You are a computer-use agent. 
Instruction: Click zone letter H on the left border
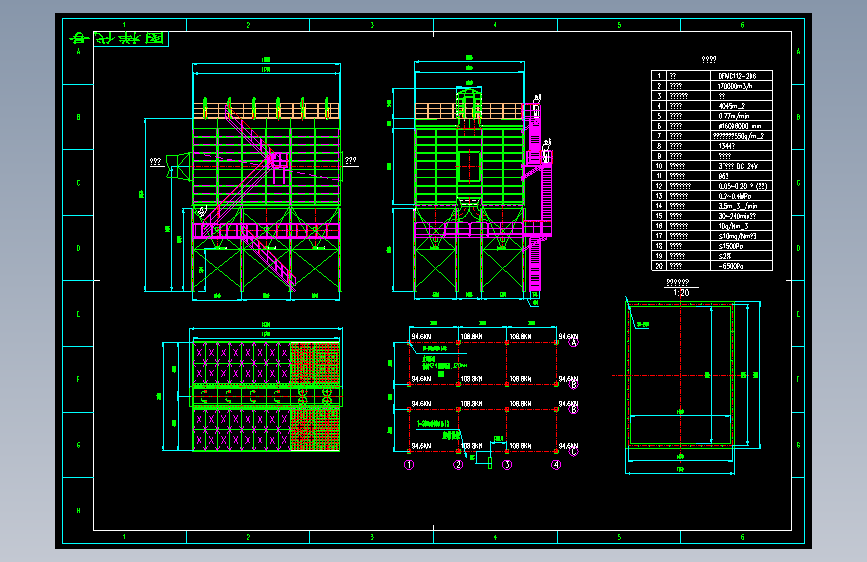tap(79, 511)
